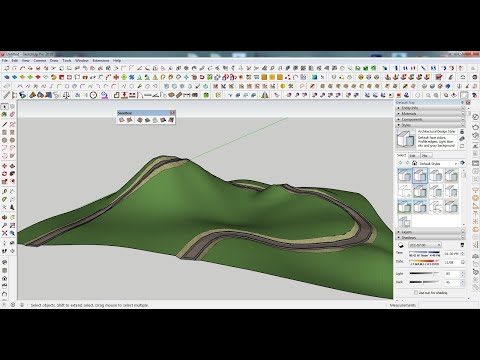The height and width of the screenshot is (360, 480).
Task: Choose the Eraser tool
Action: pos(12,114)
